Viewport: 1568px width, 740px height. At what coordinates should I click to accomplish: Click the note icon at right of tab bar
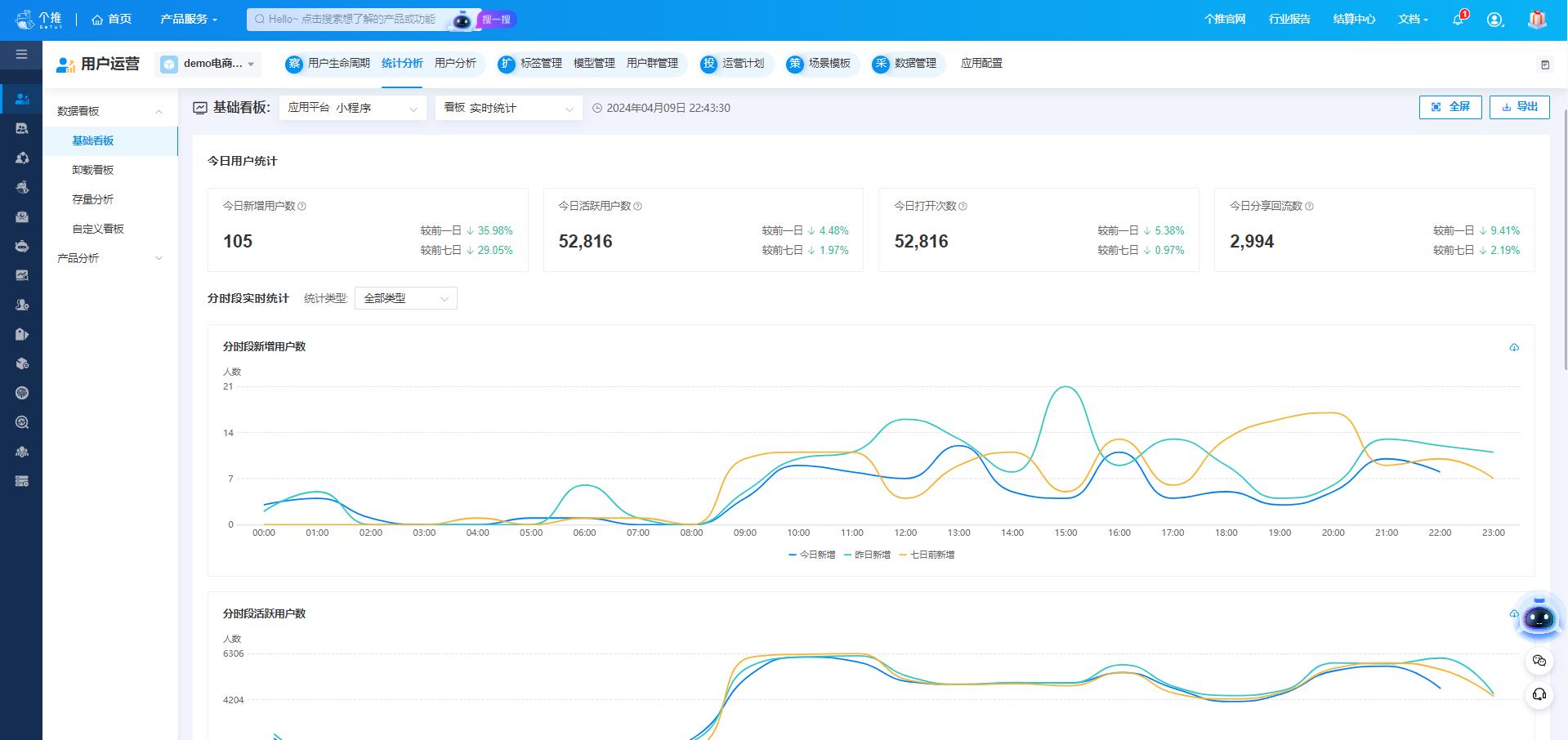(x=1545, y=65)
